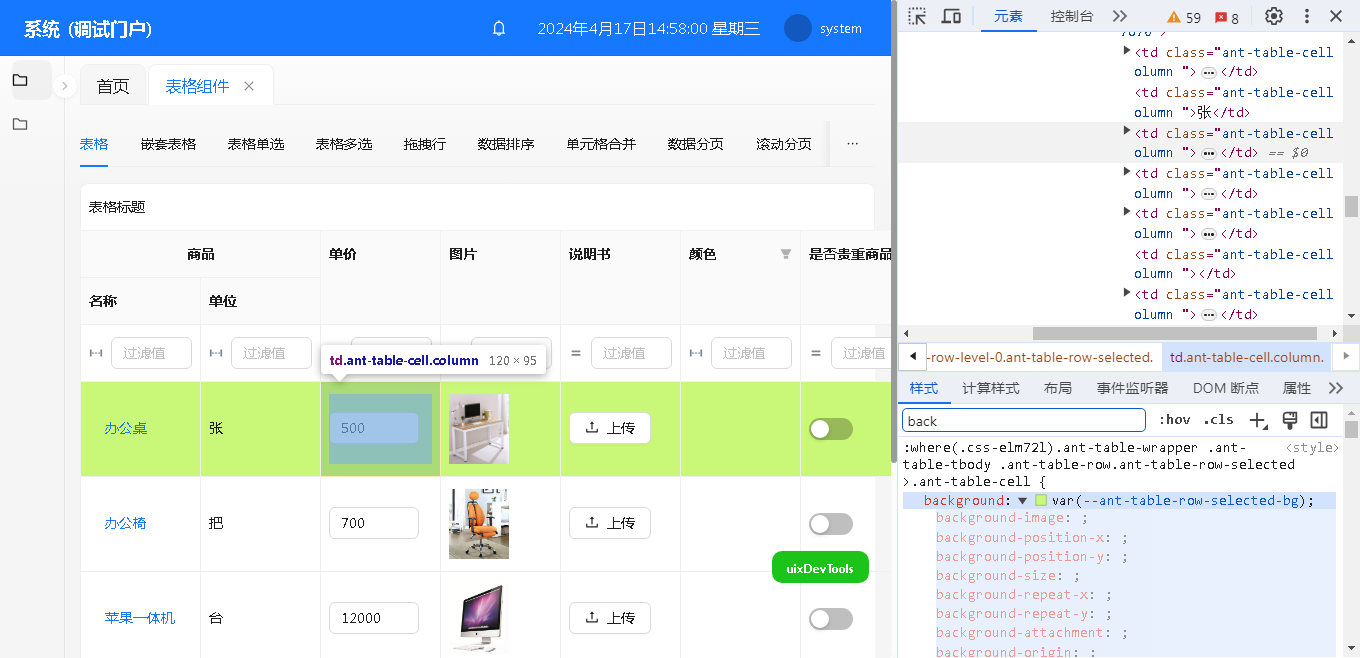Open the 数据排序 tab
Image resolution: width=1360 pixels, height=658 pixels.
pos(506,144)
